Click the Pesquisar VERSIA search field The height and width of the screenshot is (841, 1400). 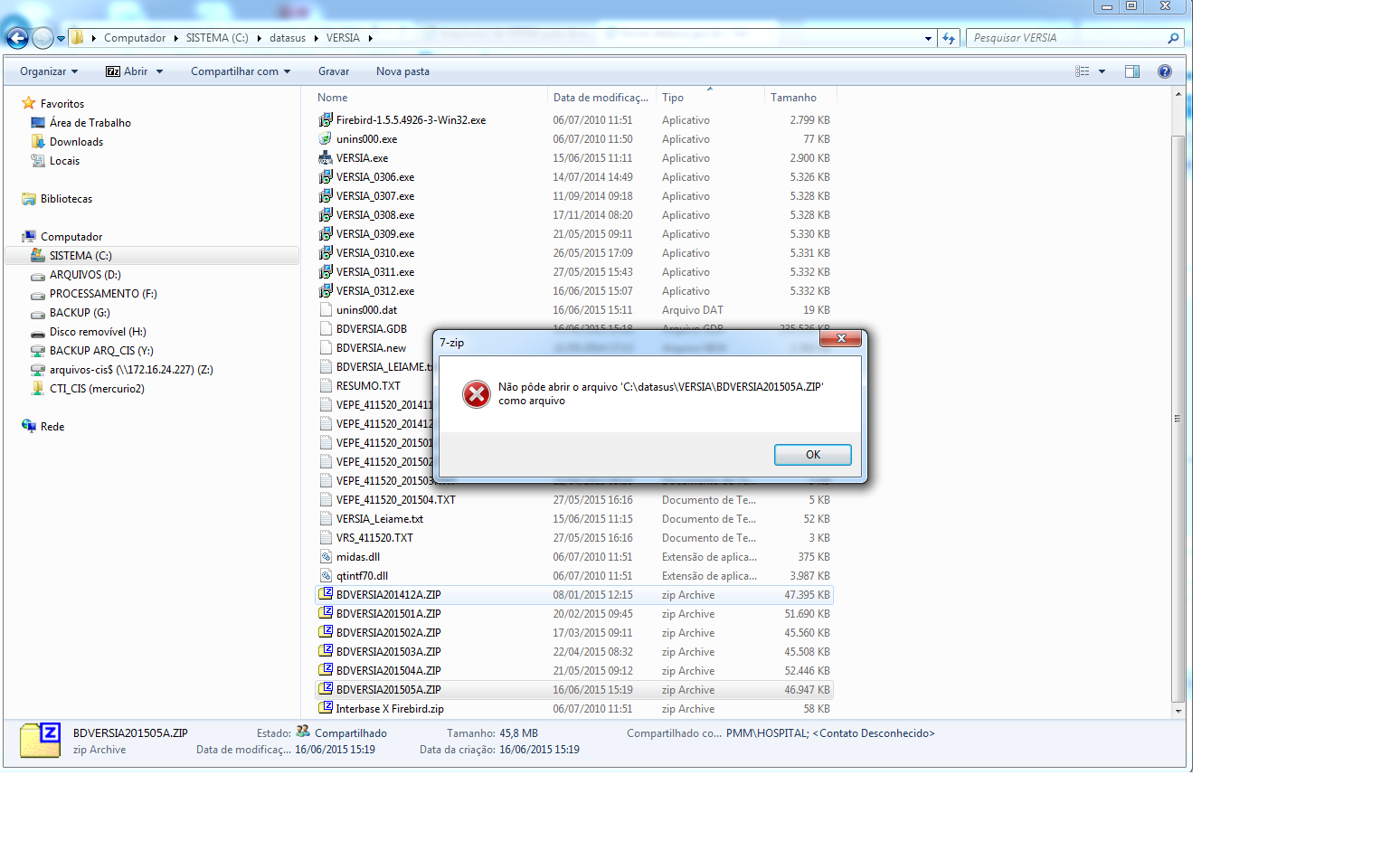[x=1067, y=38]
